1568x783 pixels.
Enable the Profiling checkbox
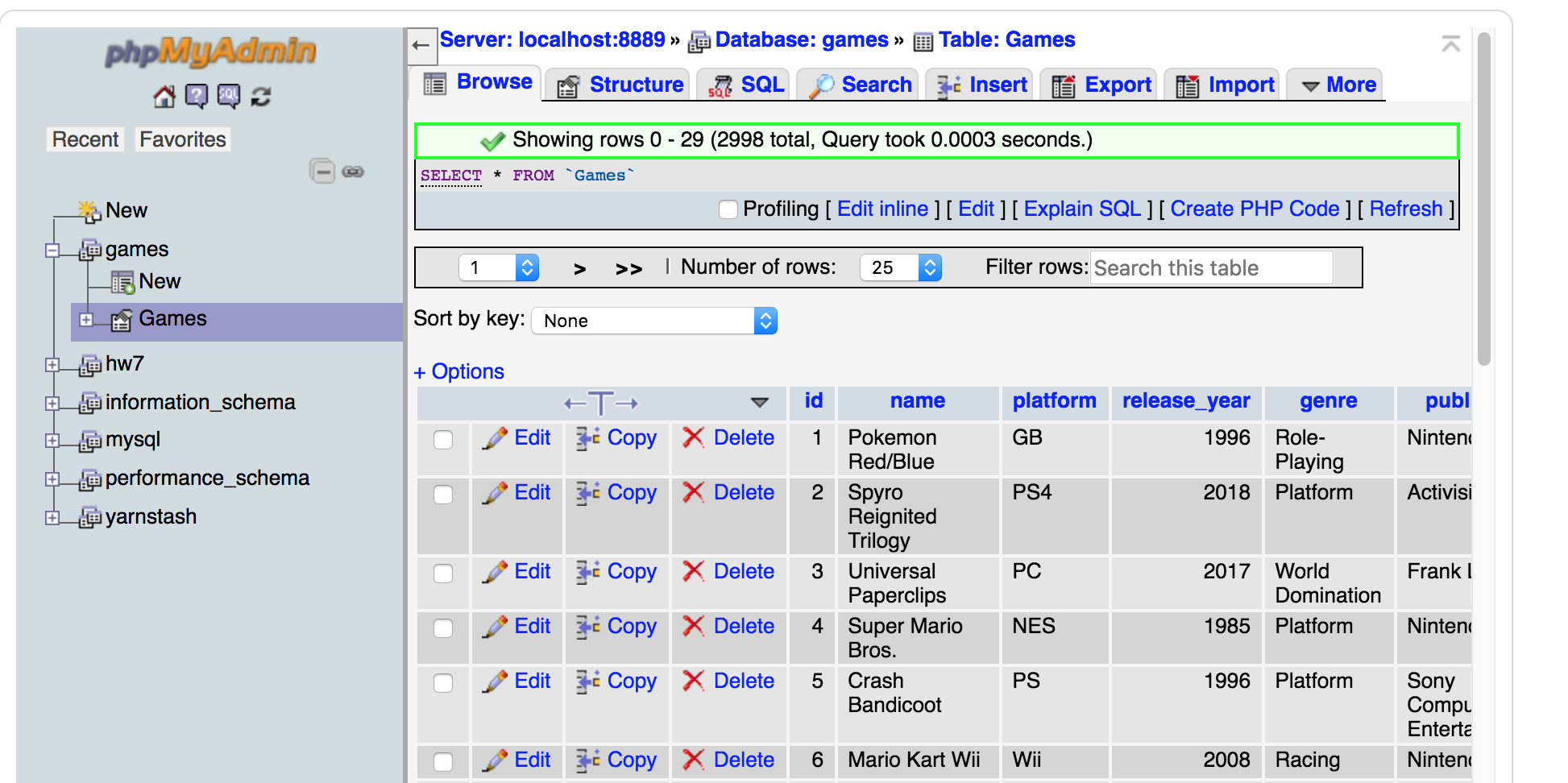click(728, 209)
